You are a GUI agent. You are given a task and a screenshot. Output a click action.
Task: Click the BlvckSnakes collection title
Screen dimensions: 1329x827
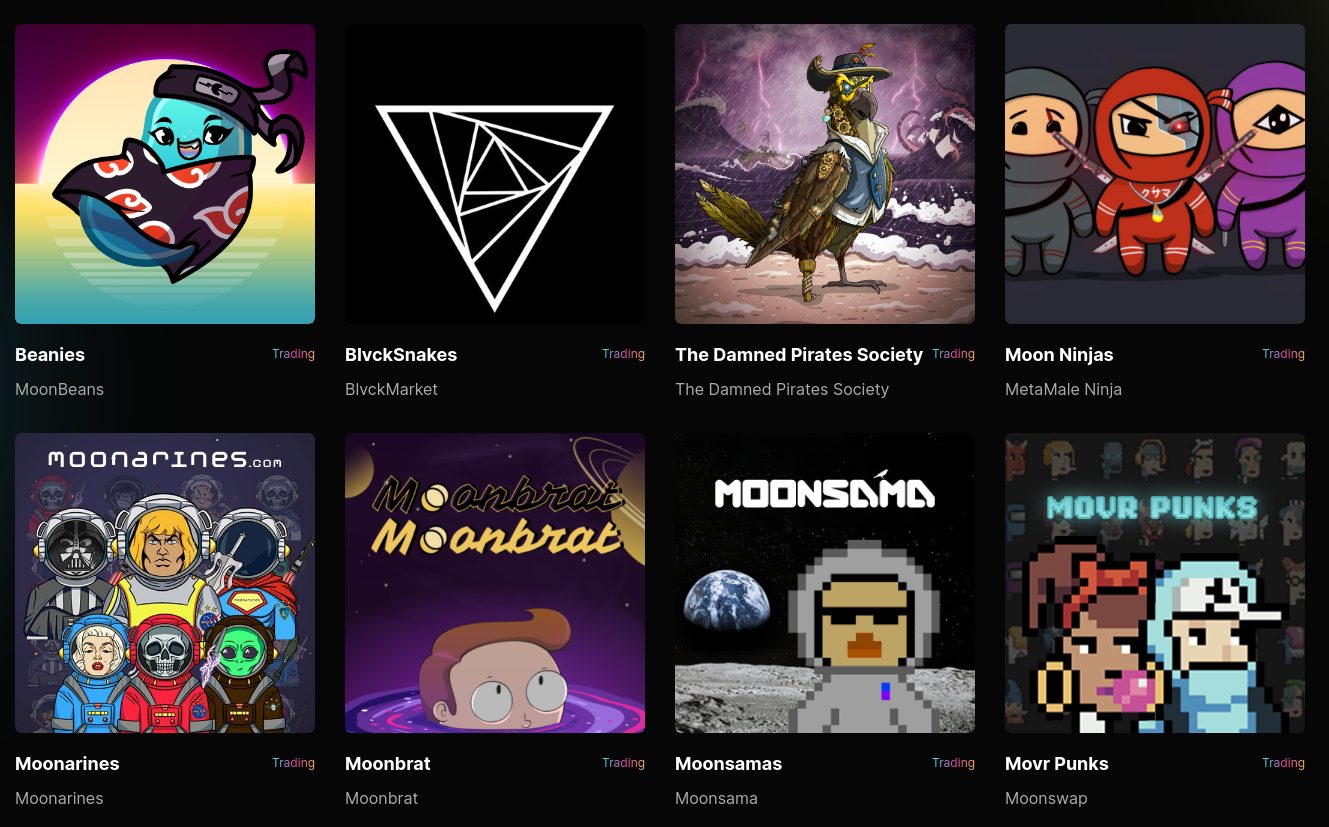(x=401, y=355)
